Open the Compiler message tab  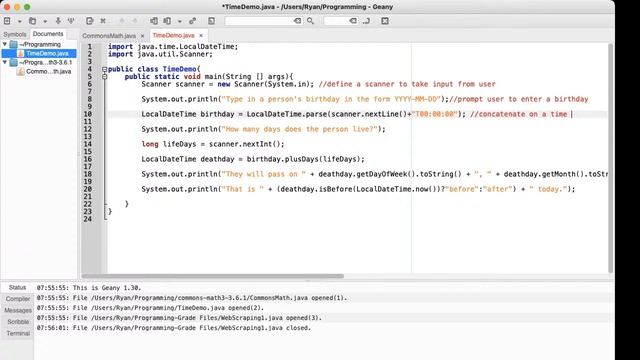(18, 299)
